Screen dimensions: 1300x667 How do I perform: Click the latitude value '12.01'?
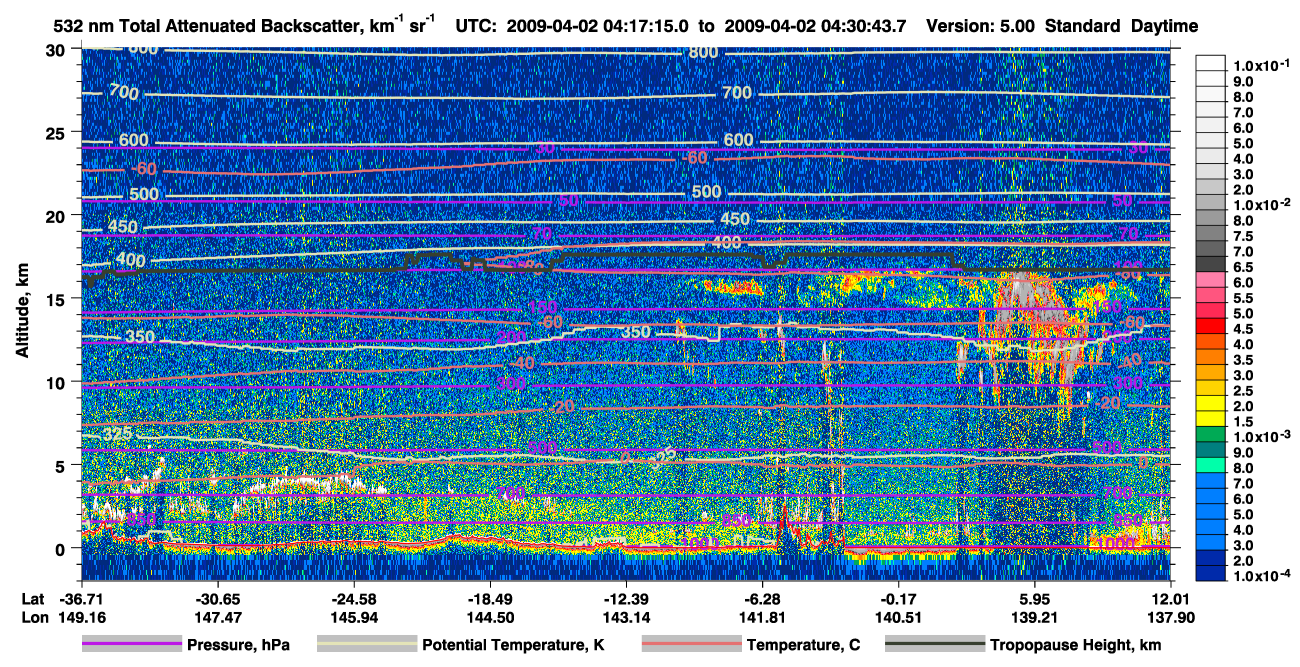tap(1171, 598)
